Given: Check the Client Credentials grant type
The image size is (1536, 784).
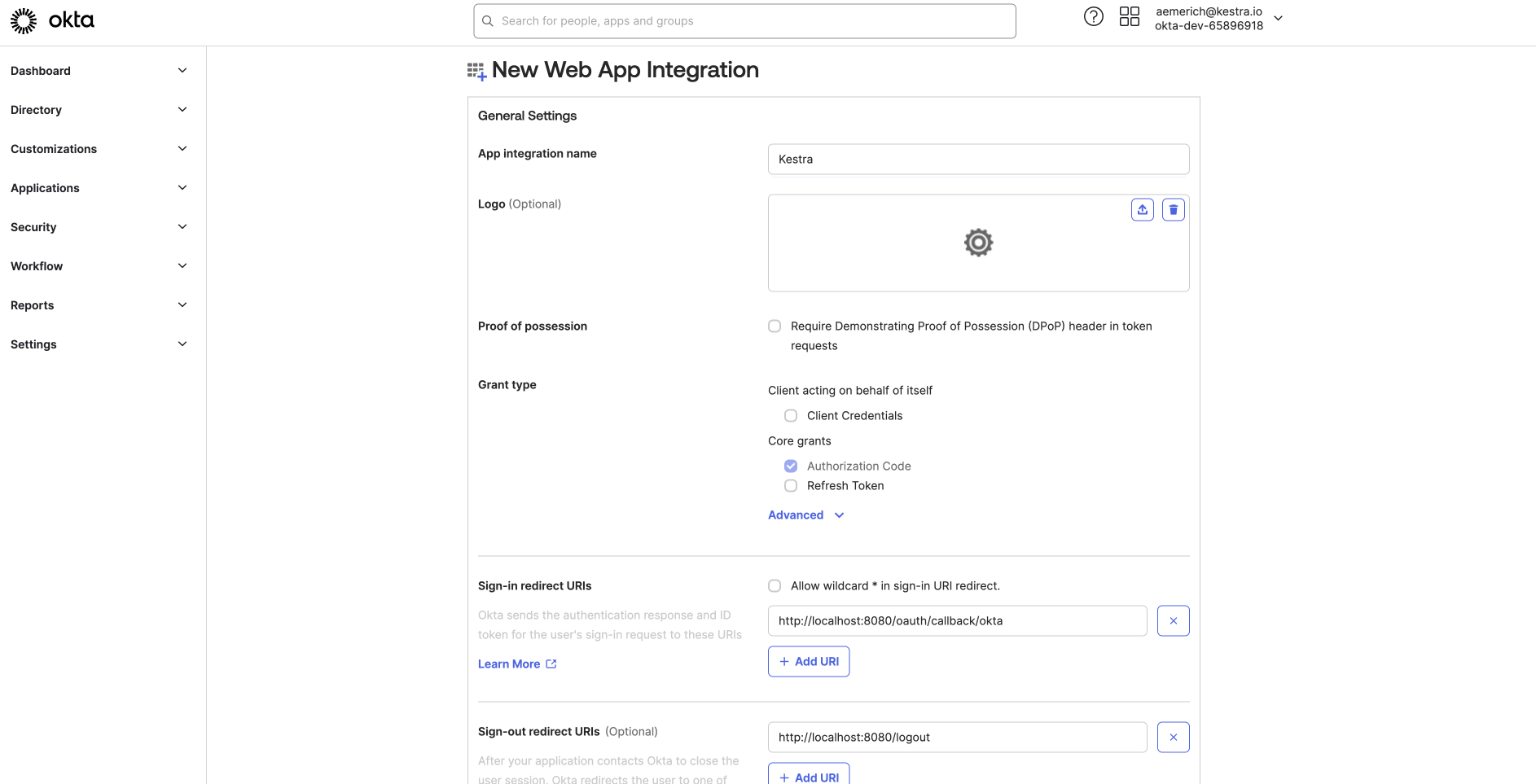Looking at the screenshot, I should (x=791, y=416).
